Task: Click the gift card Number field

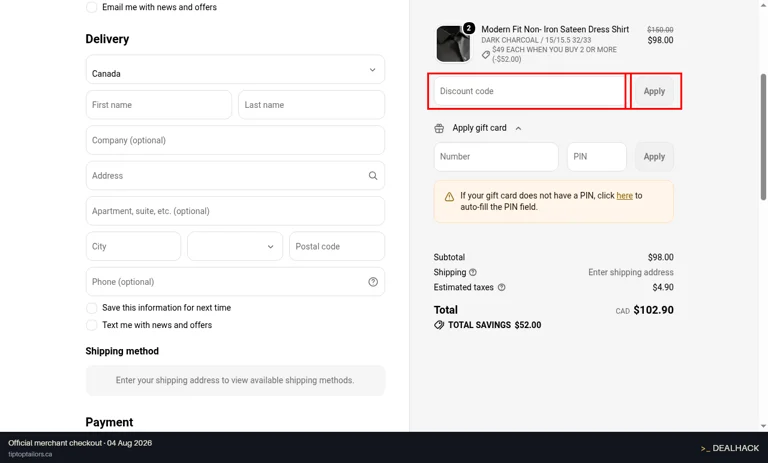Action: pyautogui.click(x=496, y=157)
